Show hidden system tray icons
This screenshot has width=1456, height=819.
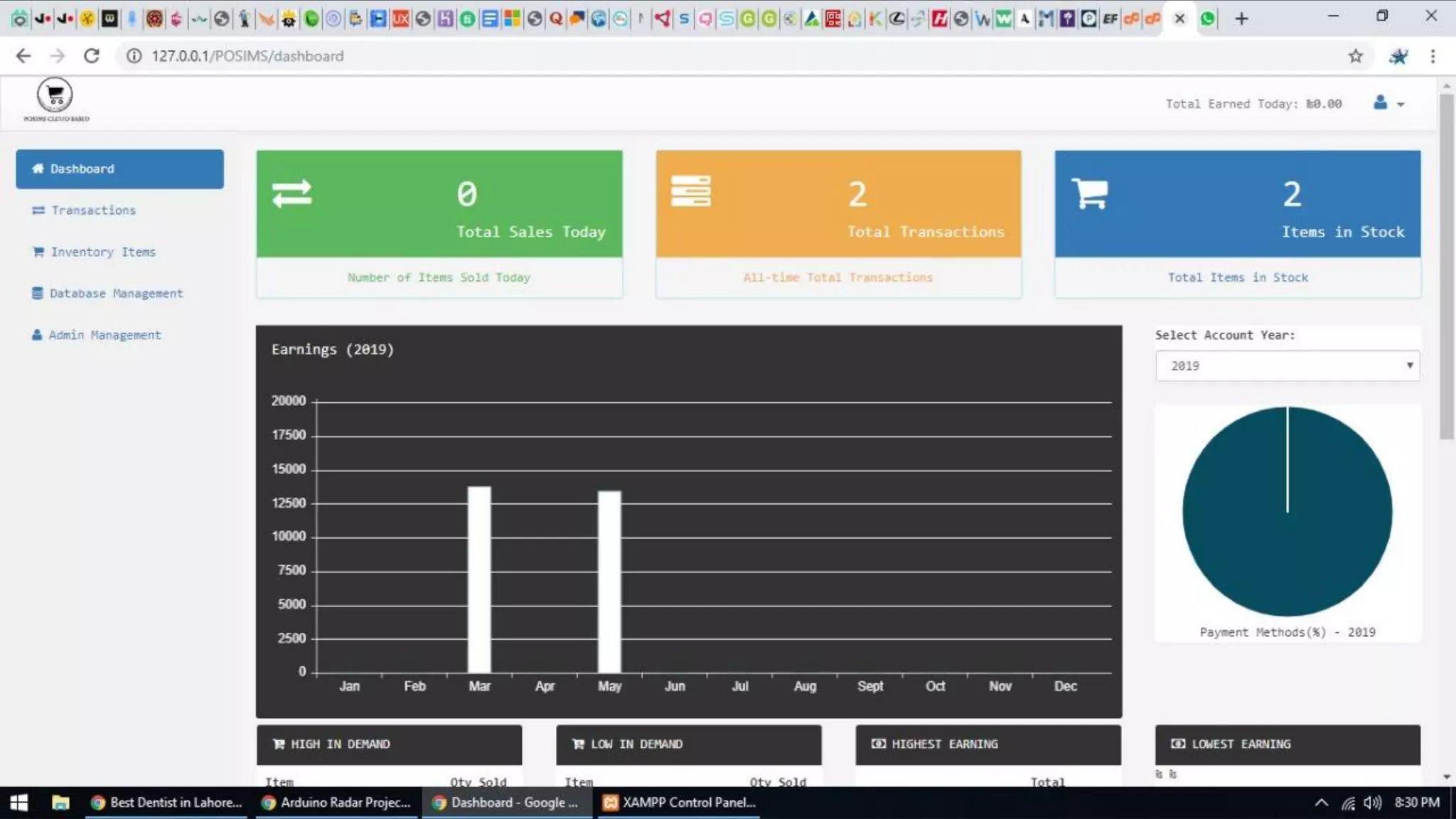[1321, 803]
